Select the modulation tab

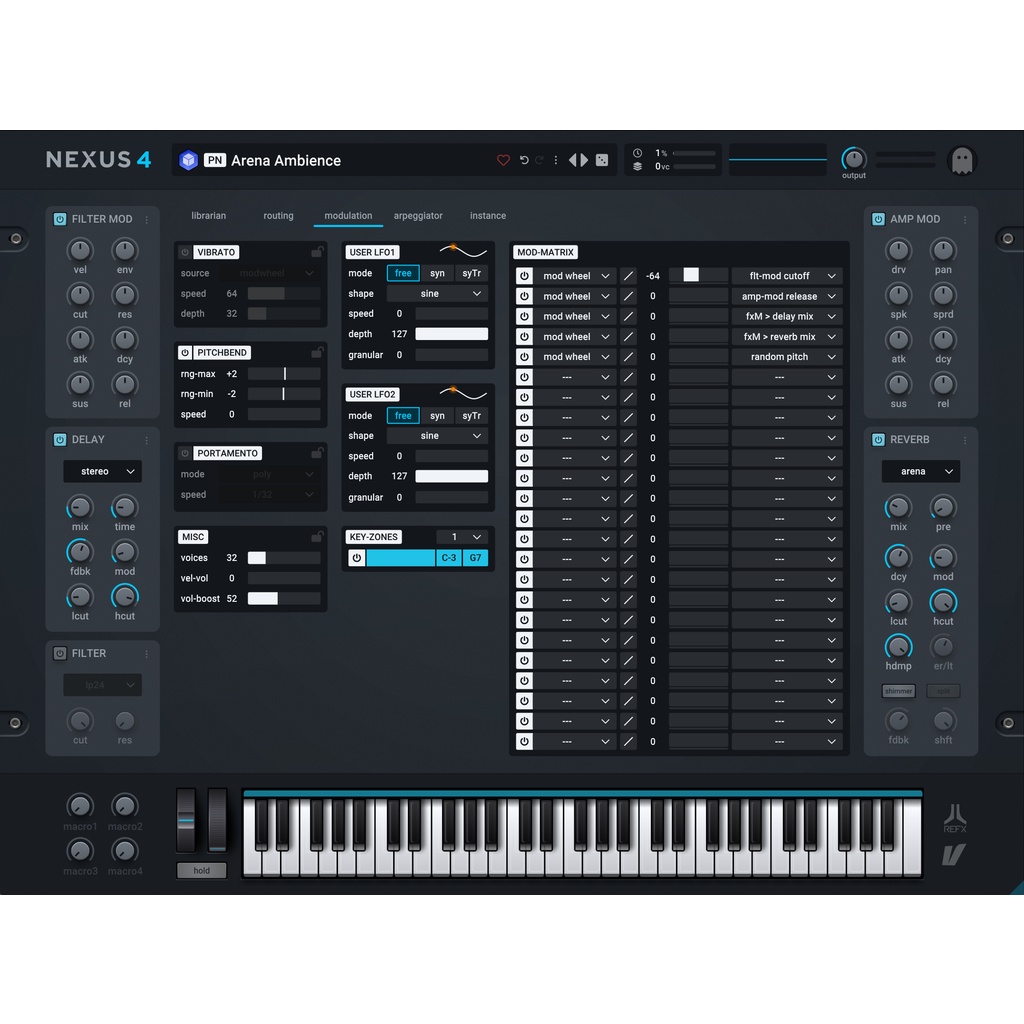tap(348, 216)
